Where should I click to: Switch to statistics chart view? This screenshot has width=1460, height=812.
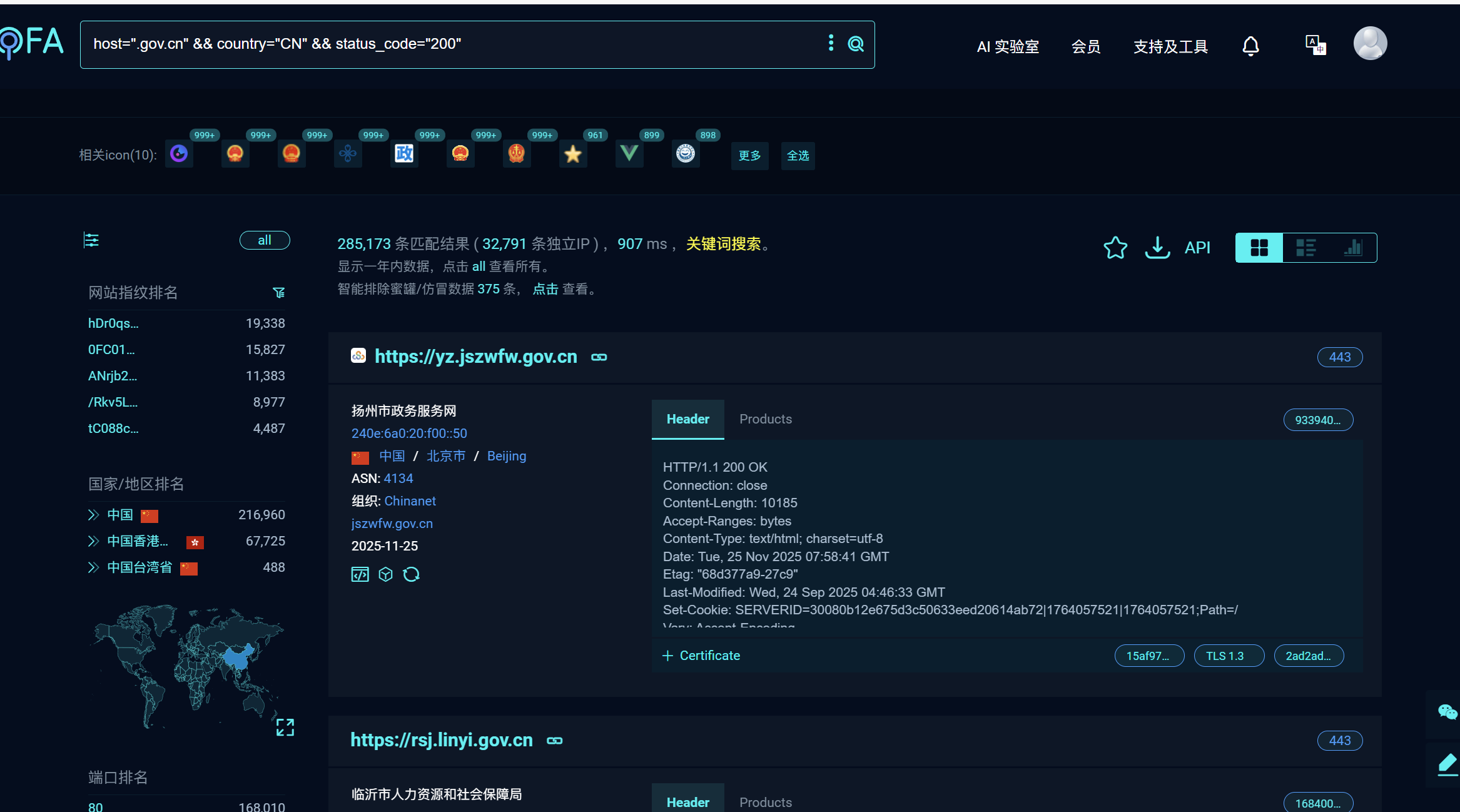1353,248
